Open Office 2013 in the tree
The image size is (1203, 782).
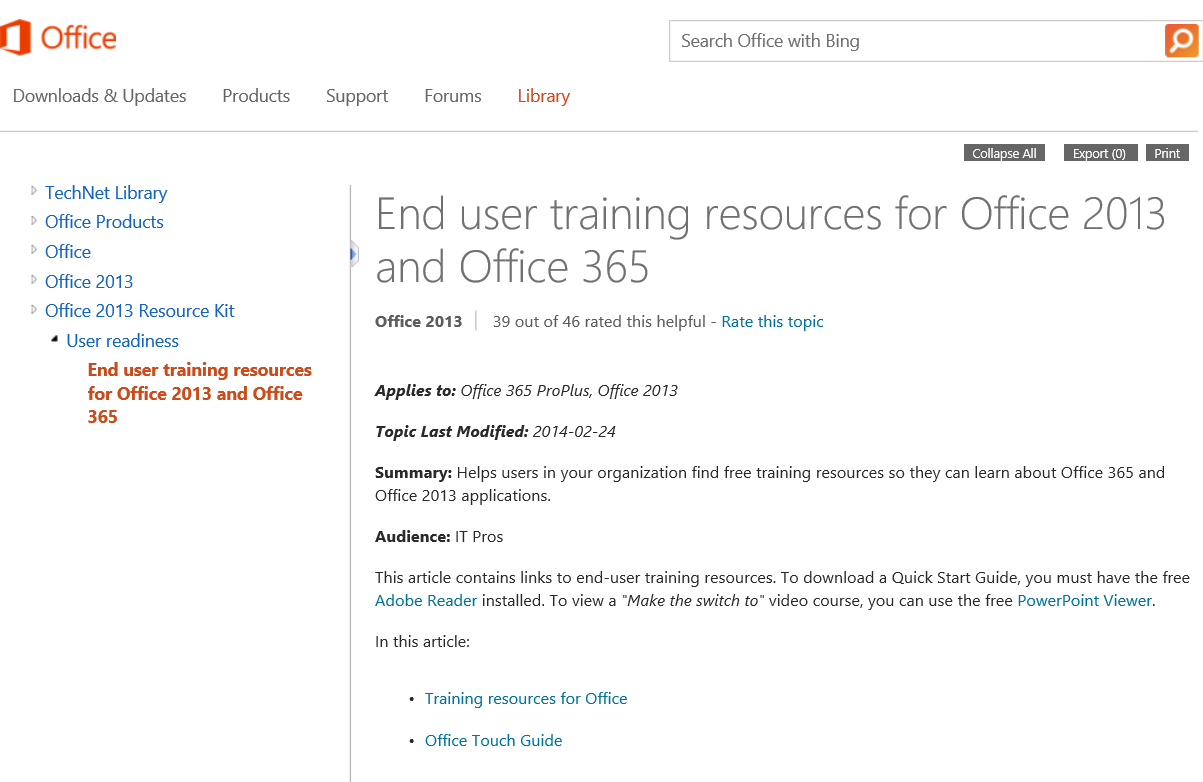click(89, 282)
